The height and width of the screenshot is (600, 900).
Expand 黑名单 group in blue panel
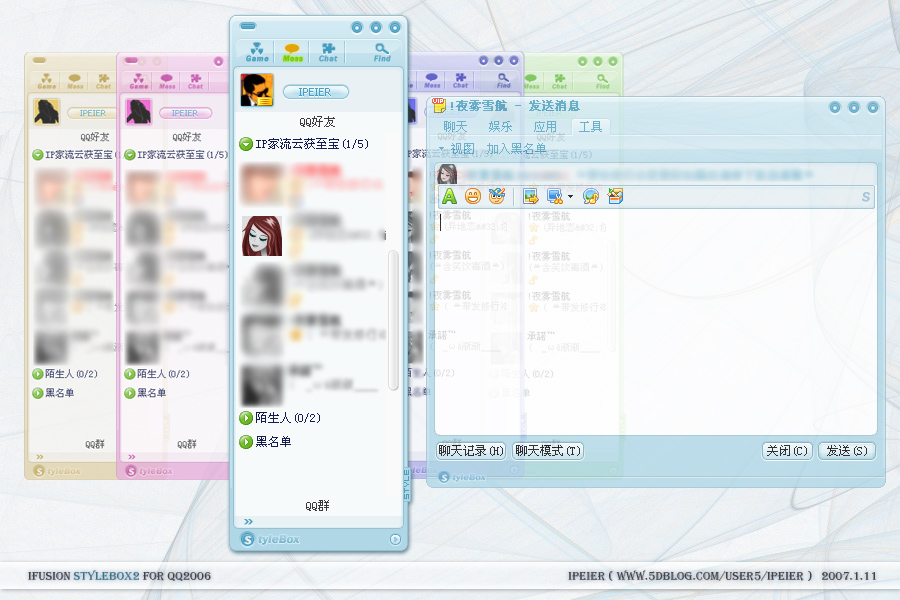246,442
